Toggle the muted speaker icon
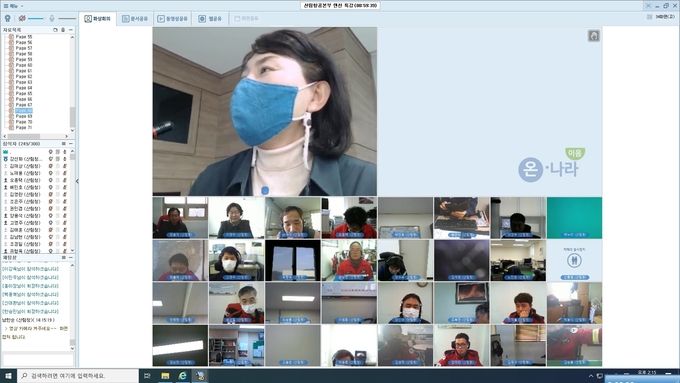 coord(22,18)
